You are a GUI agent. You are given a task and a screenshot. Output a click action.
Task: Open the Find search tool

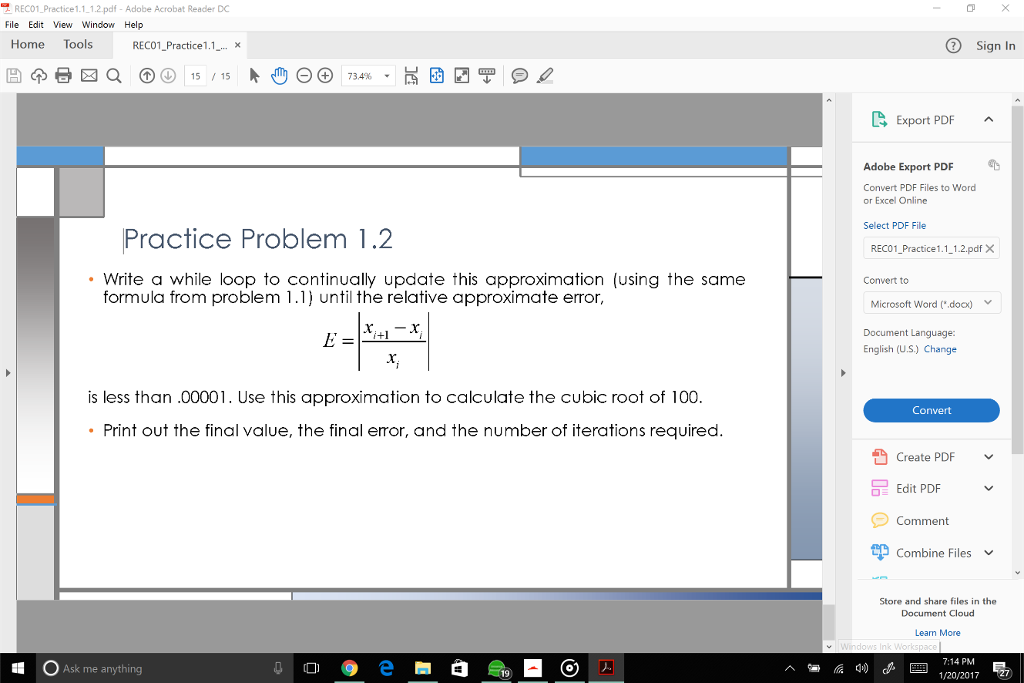(112, 75)
